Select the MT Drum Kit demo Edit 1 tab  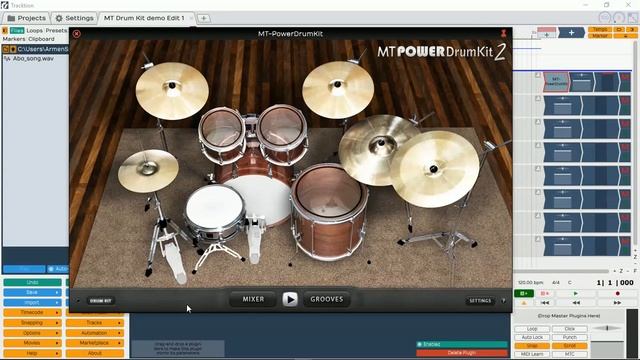click(144, 18)
